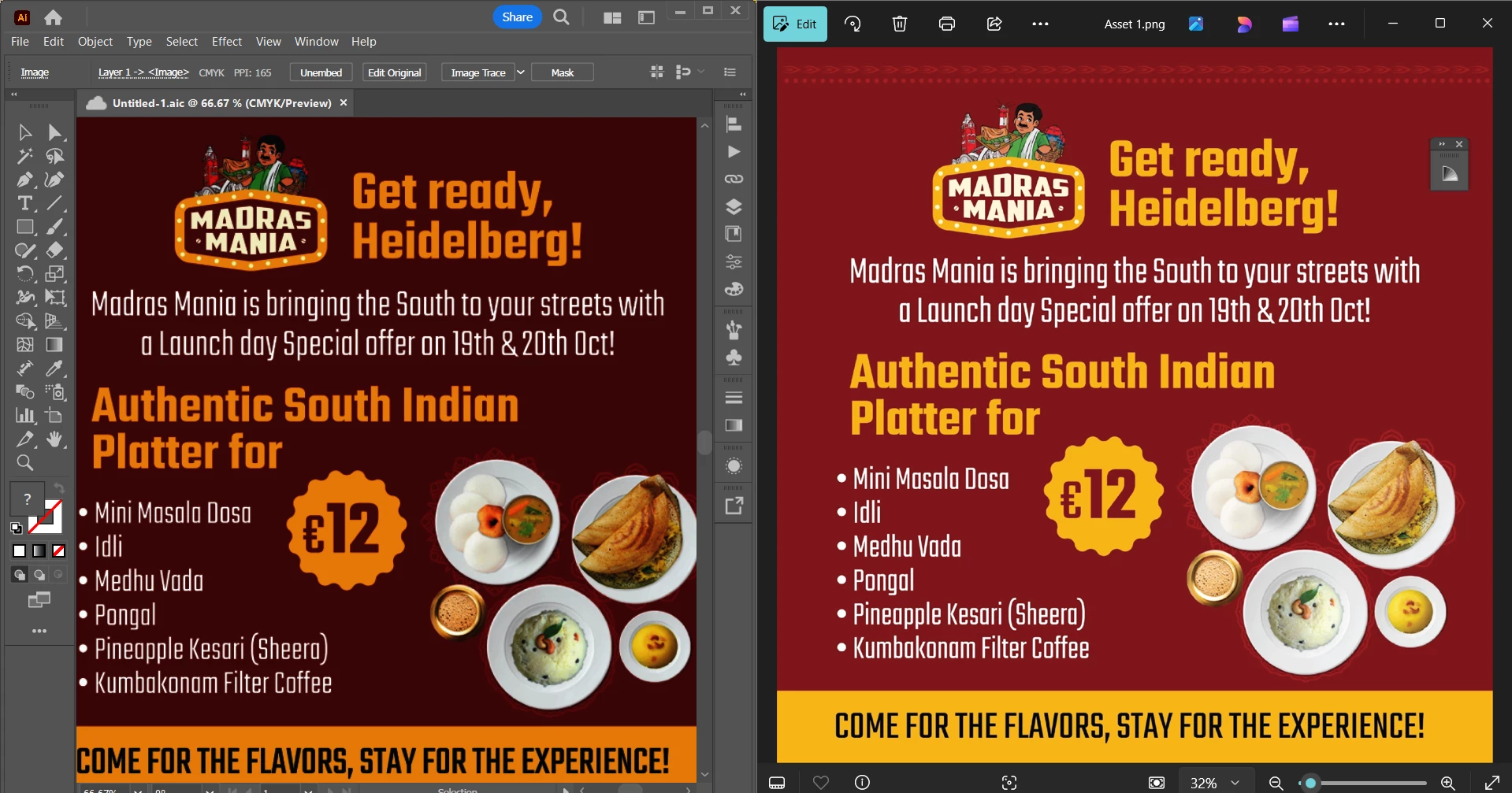Reset default fill and stroke
Viewport: 1512px width, 793px height.
click(x=16, y=528)
